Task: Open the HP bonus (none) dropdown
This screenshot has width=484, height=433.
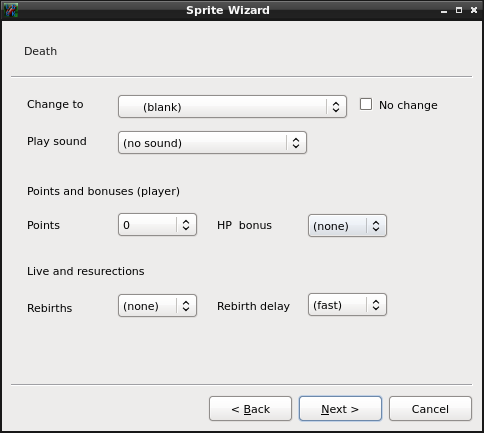Action: point(347,226)
